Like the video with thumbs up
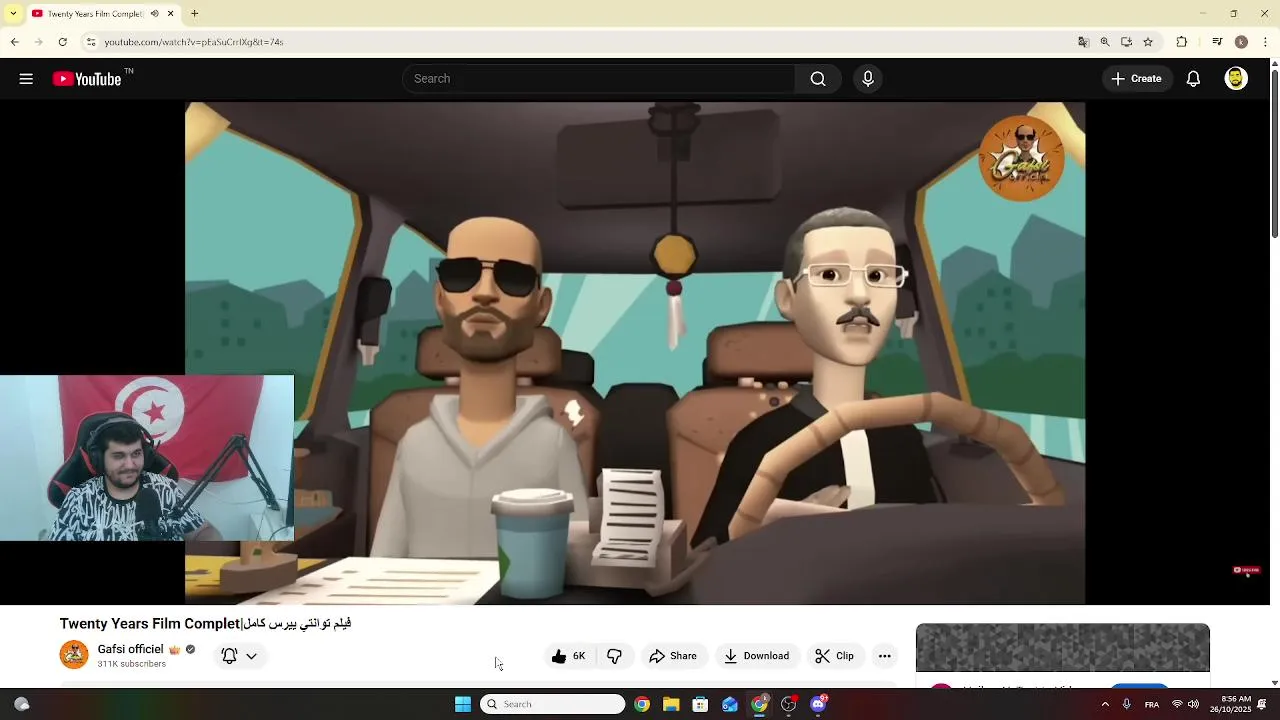 click(559, 656)
